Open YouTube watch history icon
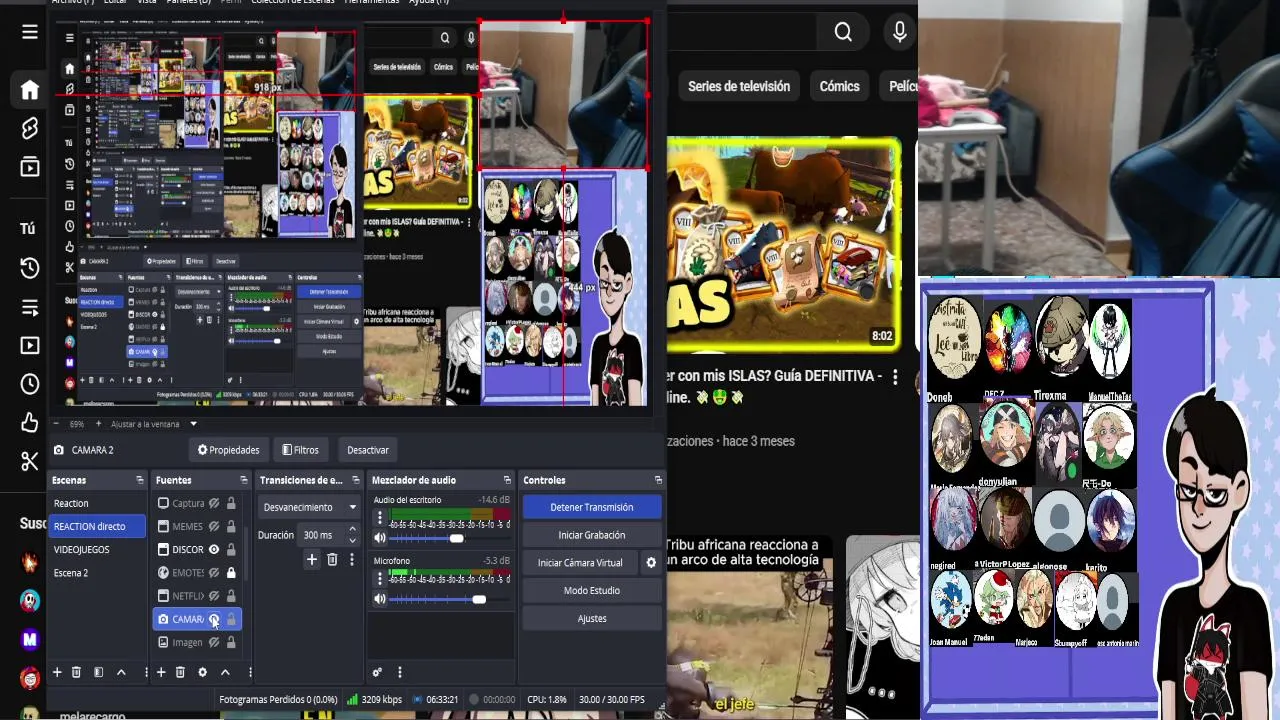1280x720 pixels. coord(29,268)
